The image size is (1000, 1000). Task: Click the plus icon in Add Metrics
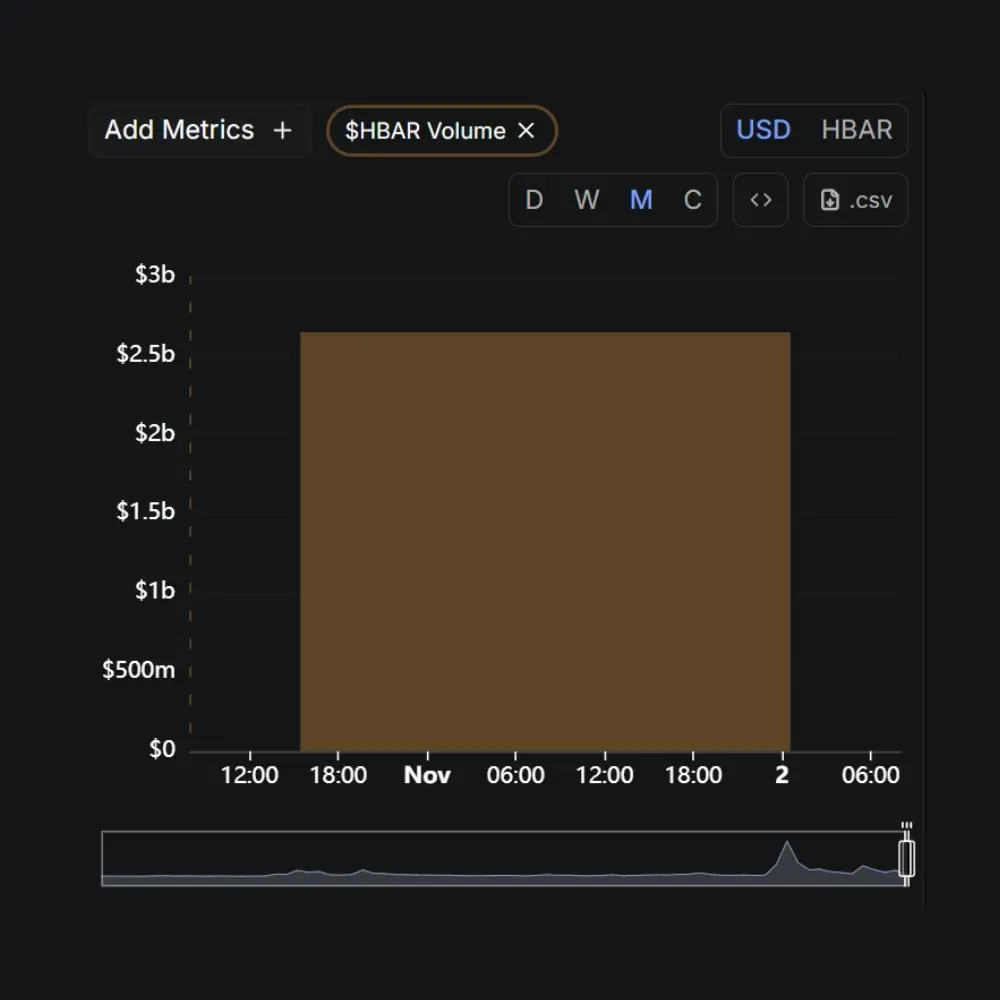[x=283, y=130]
